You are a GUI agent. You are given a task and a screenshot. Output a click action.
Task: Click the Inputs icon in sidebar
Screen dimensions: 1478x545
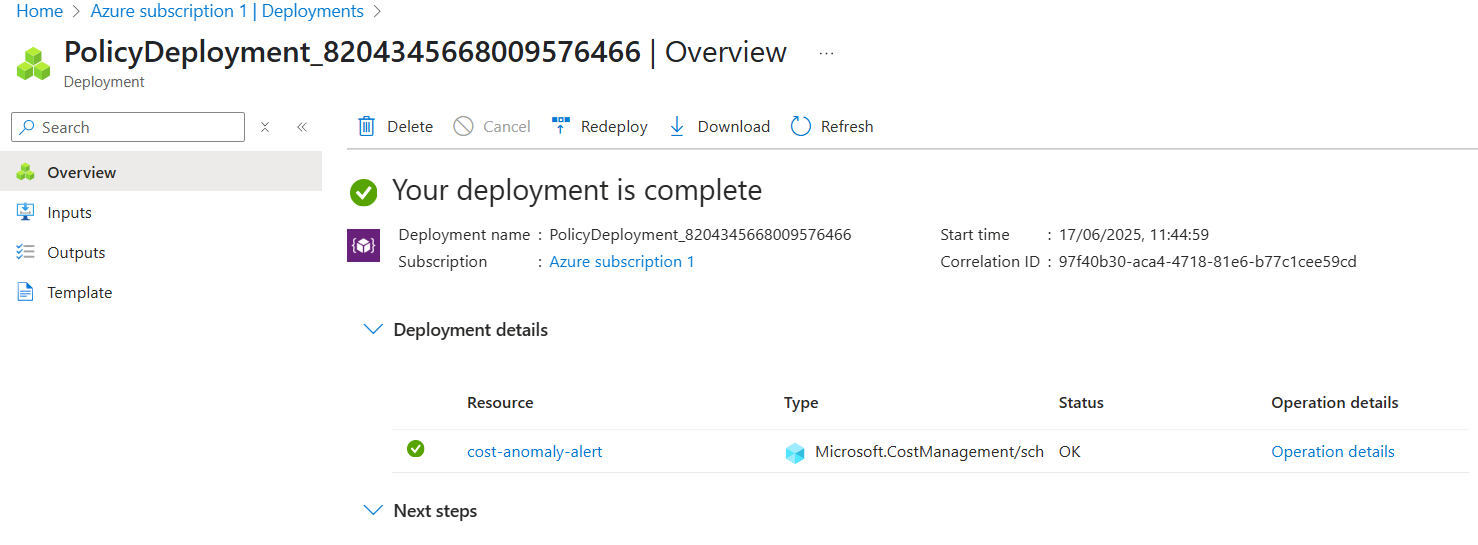[26, 212]
